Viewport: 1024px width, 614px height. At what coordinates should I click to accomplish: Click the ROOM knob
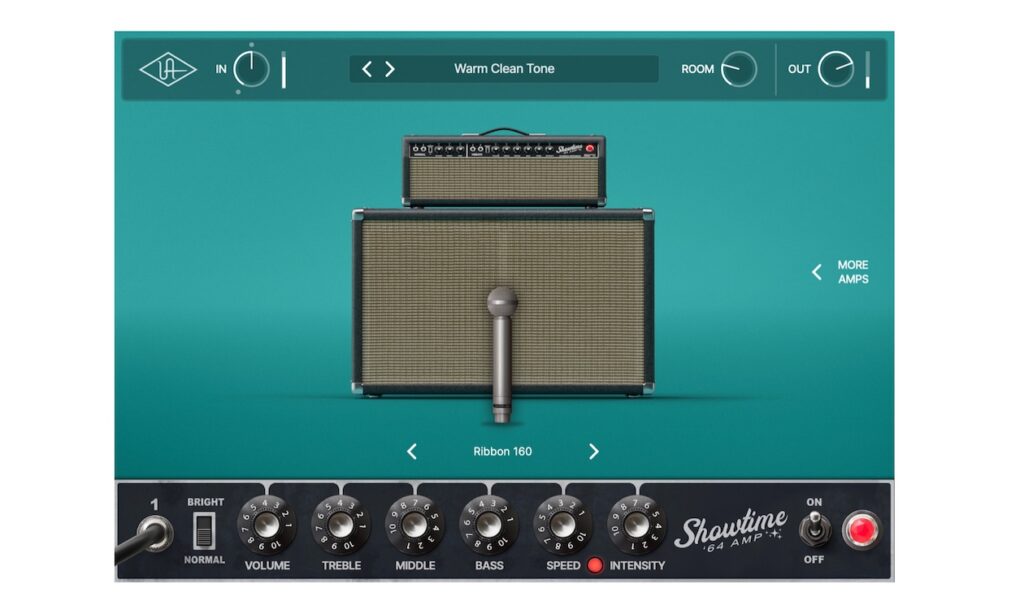[x=739, y=69]
